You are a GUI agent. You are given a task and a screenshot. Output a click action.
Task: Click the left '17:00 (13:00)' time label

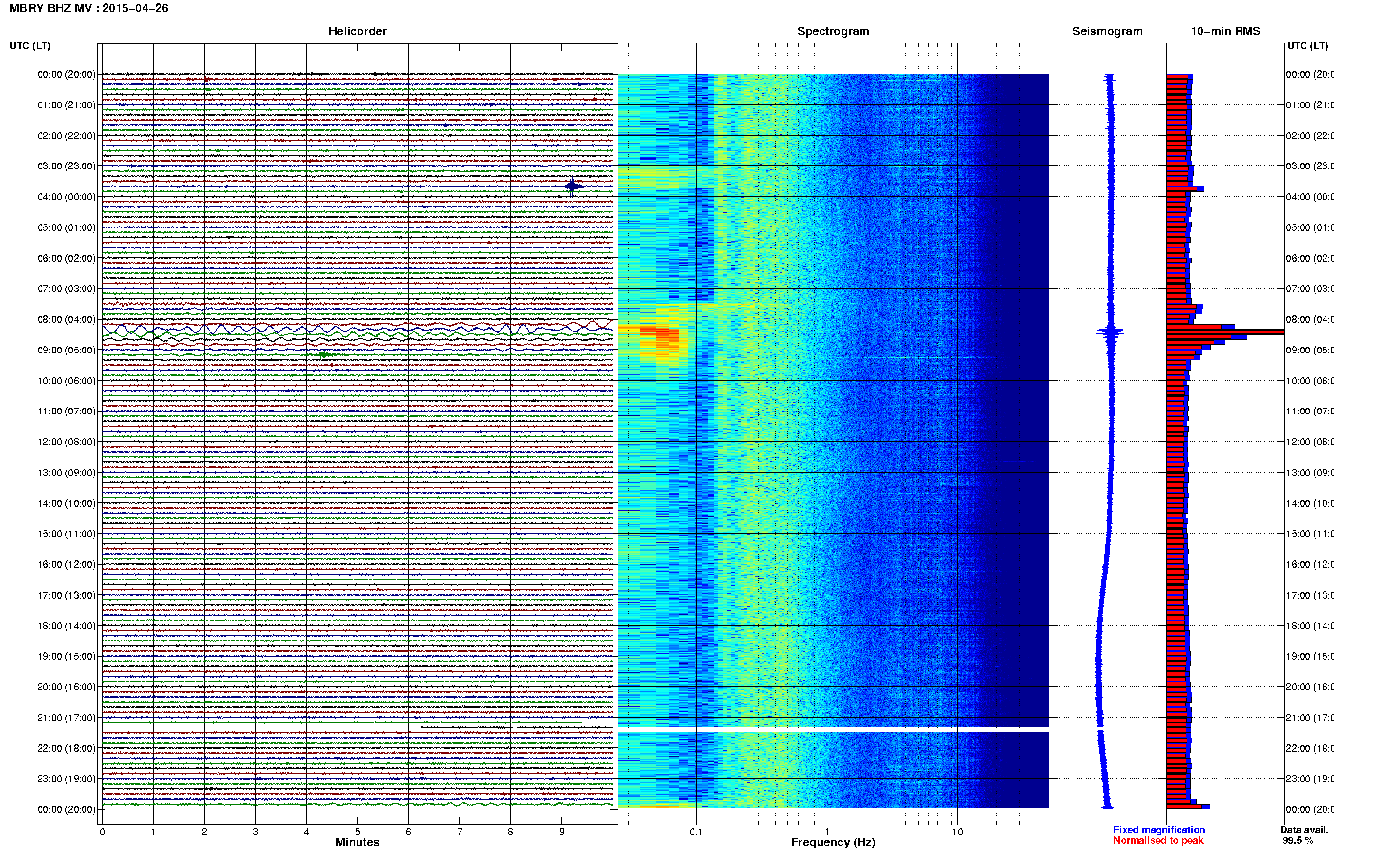point(66,595)
